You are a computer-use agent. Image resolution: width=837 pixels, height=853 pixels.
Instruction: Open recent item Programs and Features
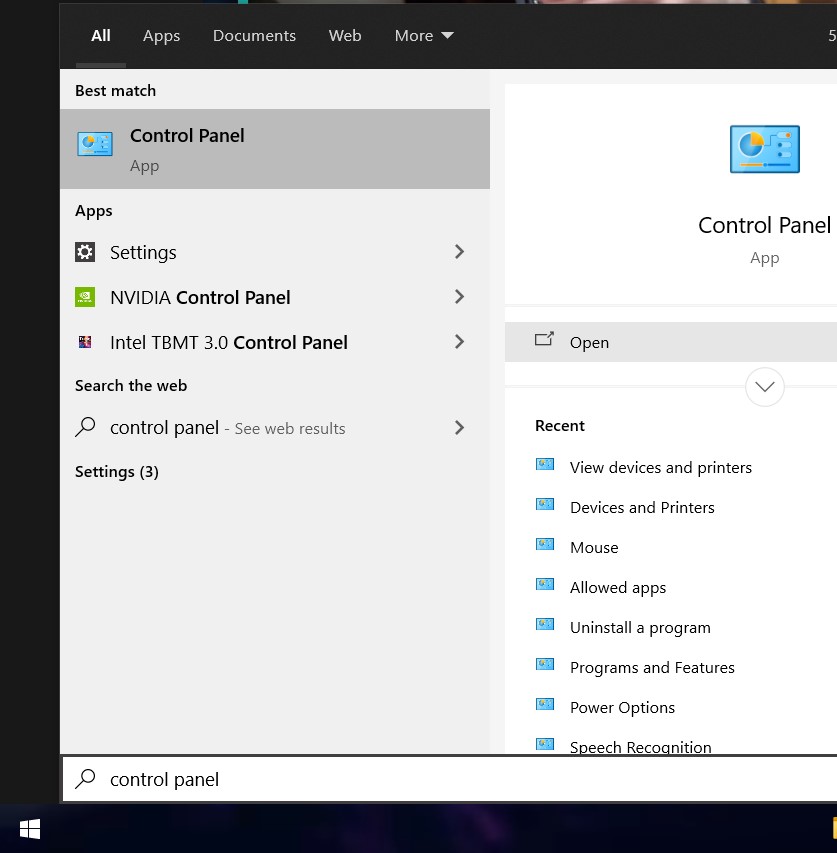point(652,668)
